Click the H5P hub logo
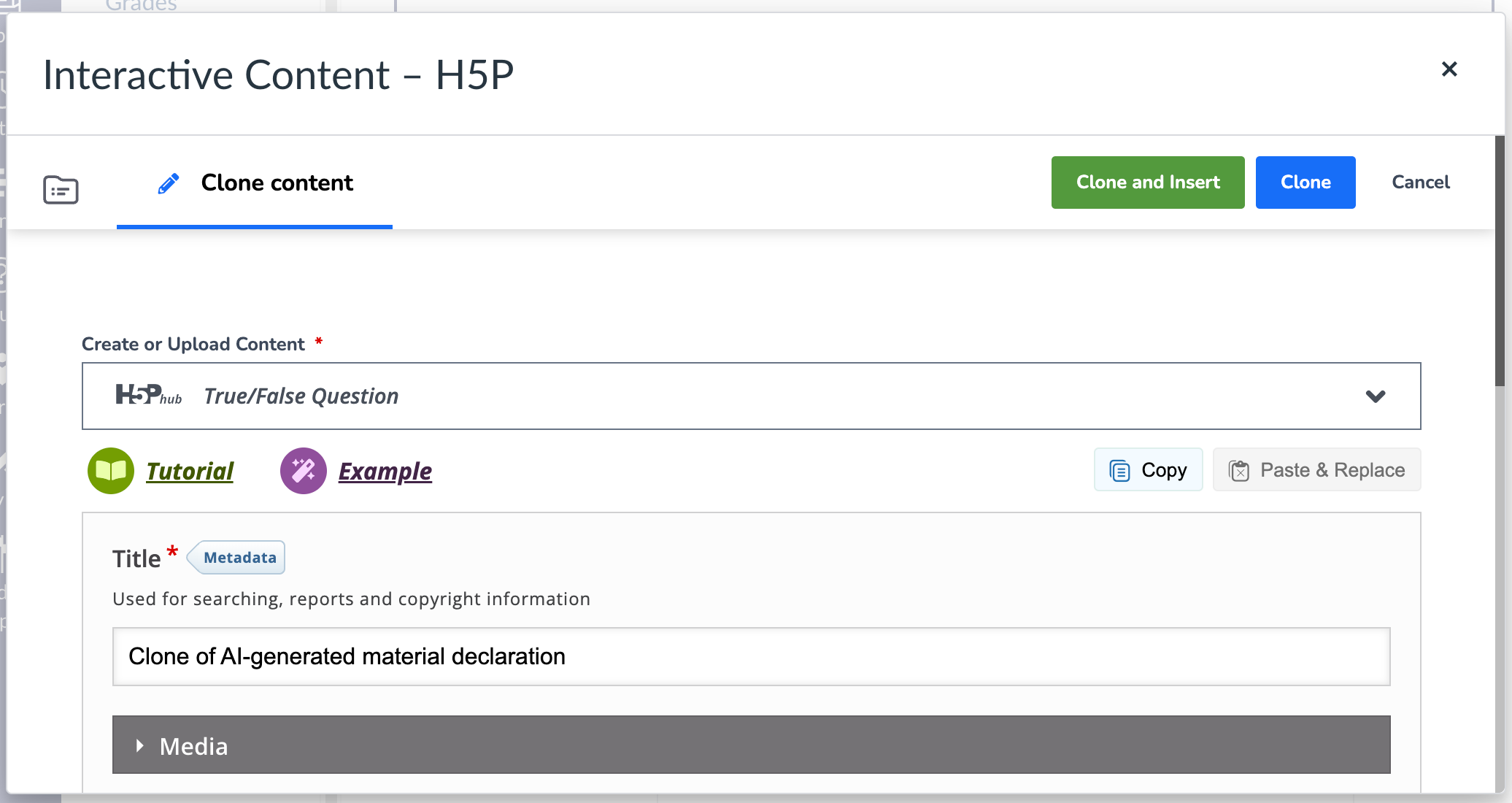Viewport: 1512px width, 803px height. pyautogui.click(x=149, y=395)
